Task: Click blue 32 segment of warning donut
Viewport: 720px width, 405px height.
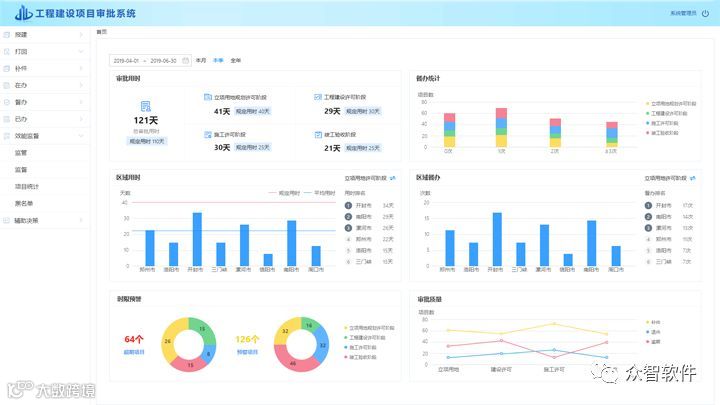Action: tap(323, 345)
